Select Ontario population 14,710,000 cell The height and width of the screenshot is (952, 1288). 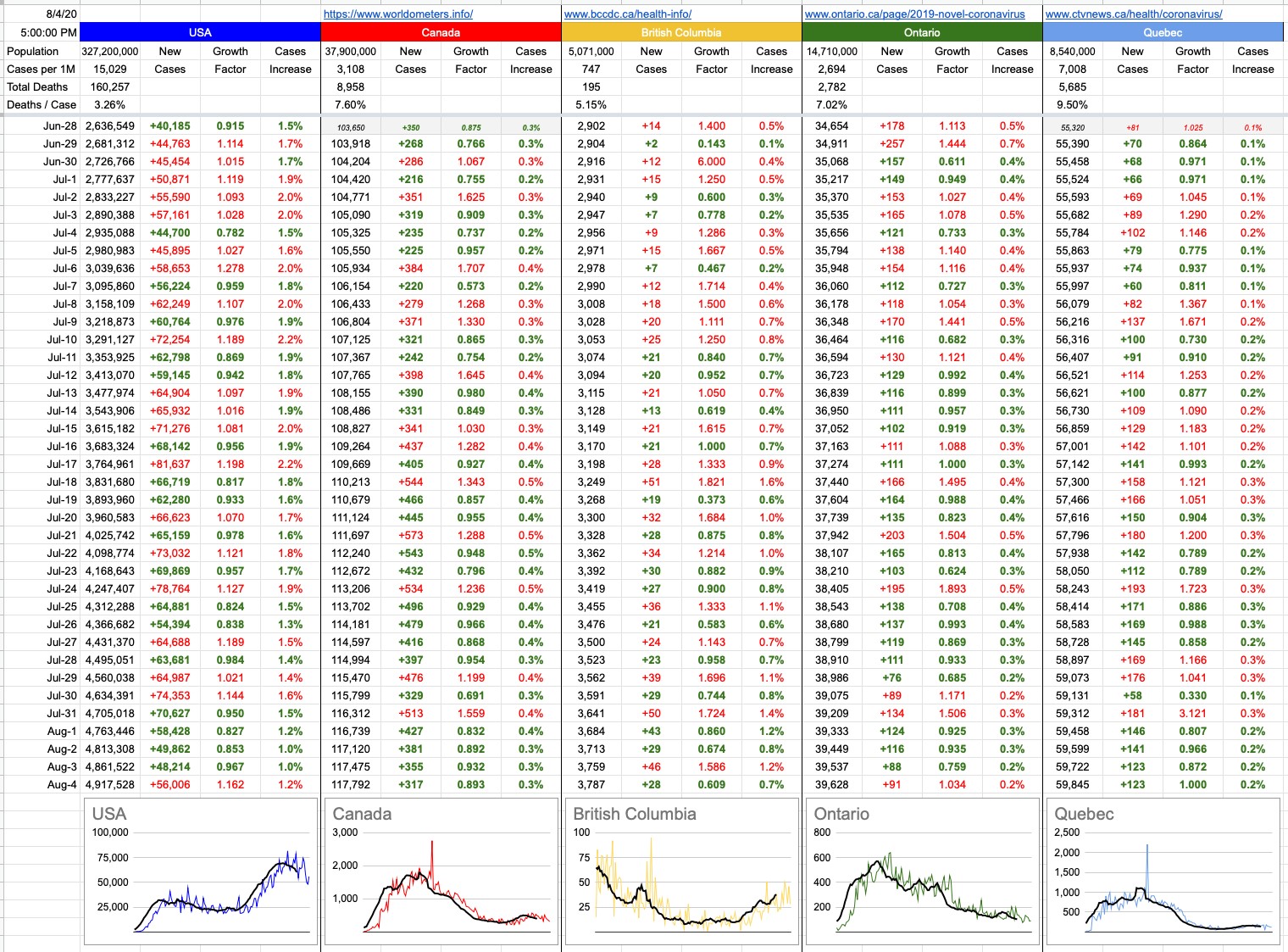832,51
